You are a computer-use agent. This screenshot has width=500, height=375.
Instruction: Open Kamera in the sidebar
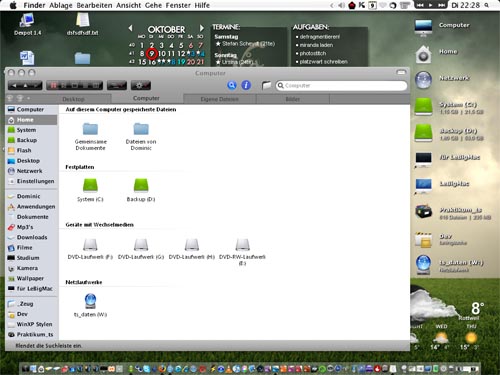[31, 268]
